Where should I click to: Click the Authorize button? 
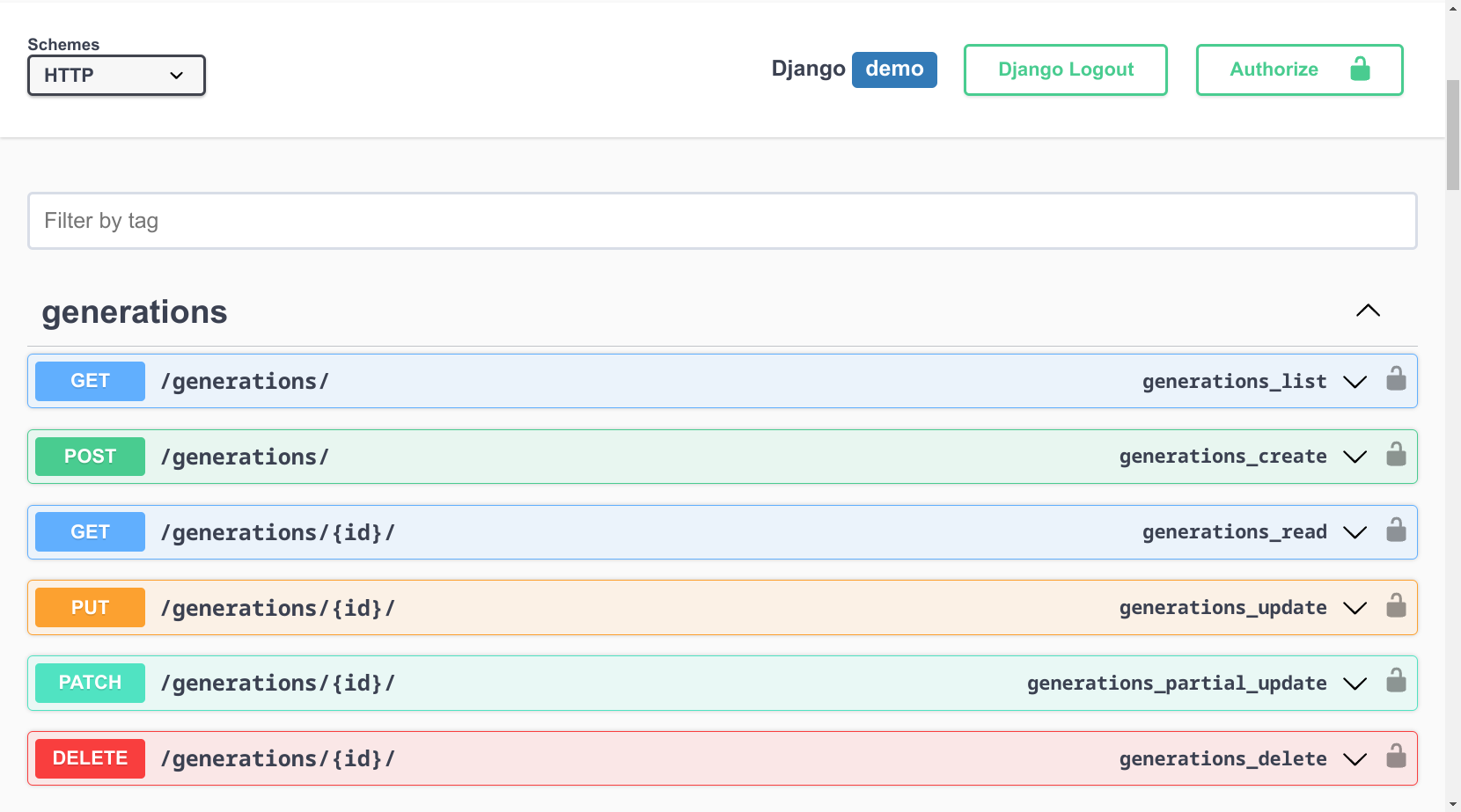1274,69
